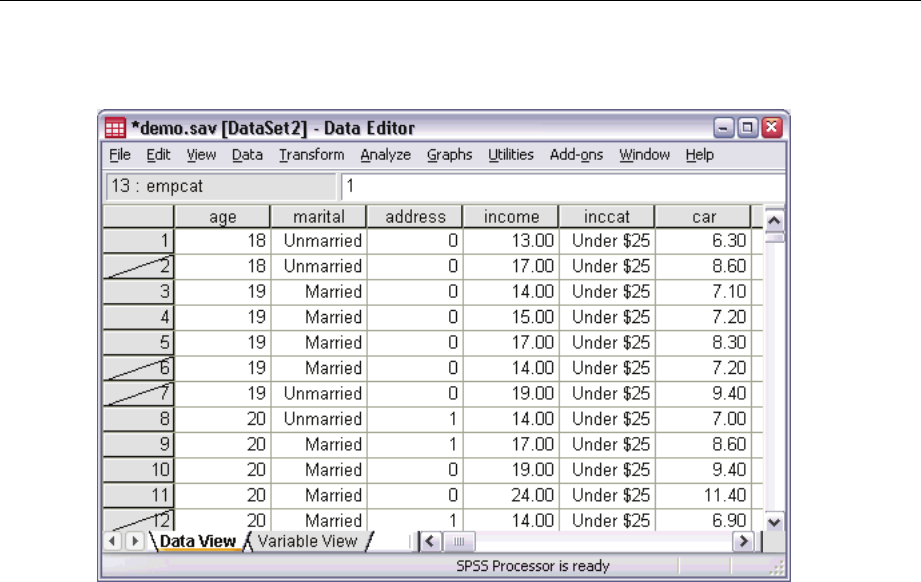Select row header 7
Viewport: 921px width, 582px height.
(139, 393)
